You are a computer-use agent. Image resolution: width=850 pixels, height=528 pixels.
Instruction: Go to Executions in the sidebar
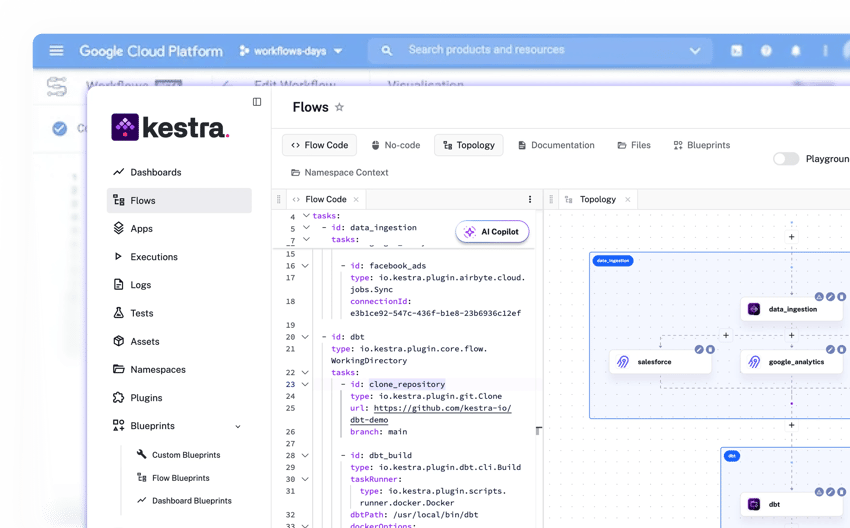[x=153, y=257]
